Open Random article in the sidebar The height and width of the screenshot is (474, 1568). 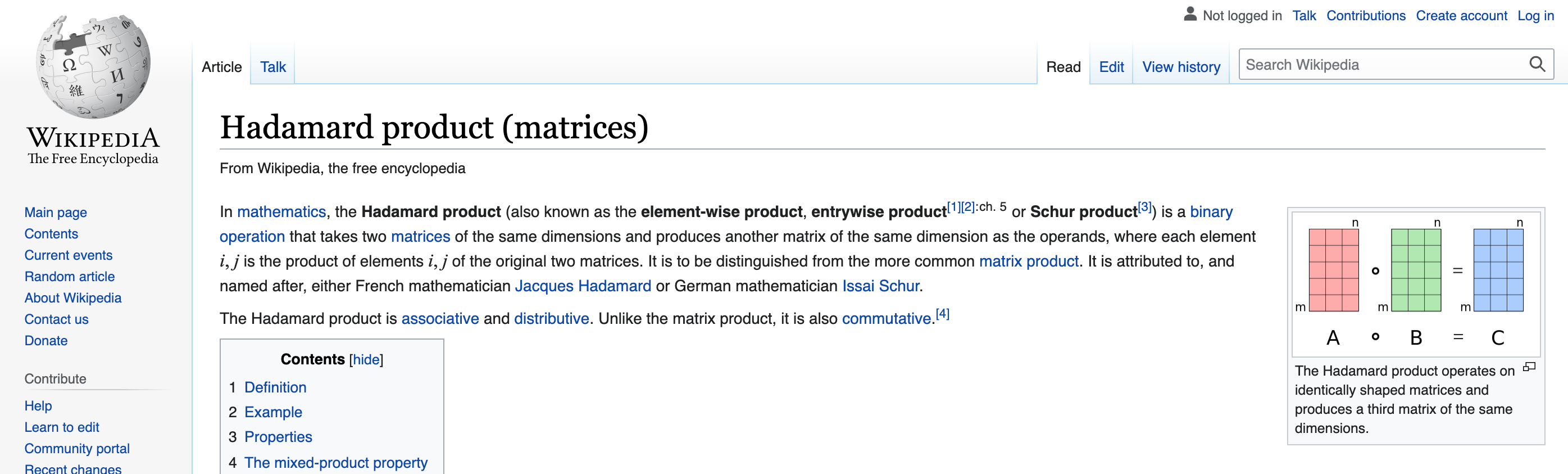coord(70,277)
